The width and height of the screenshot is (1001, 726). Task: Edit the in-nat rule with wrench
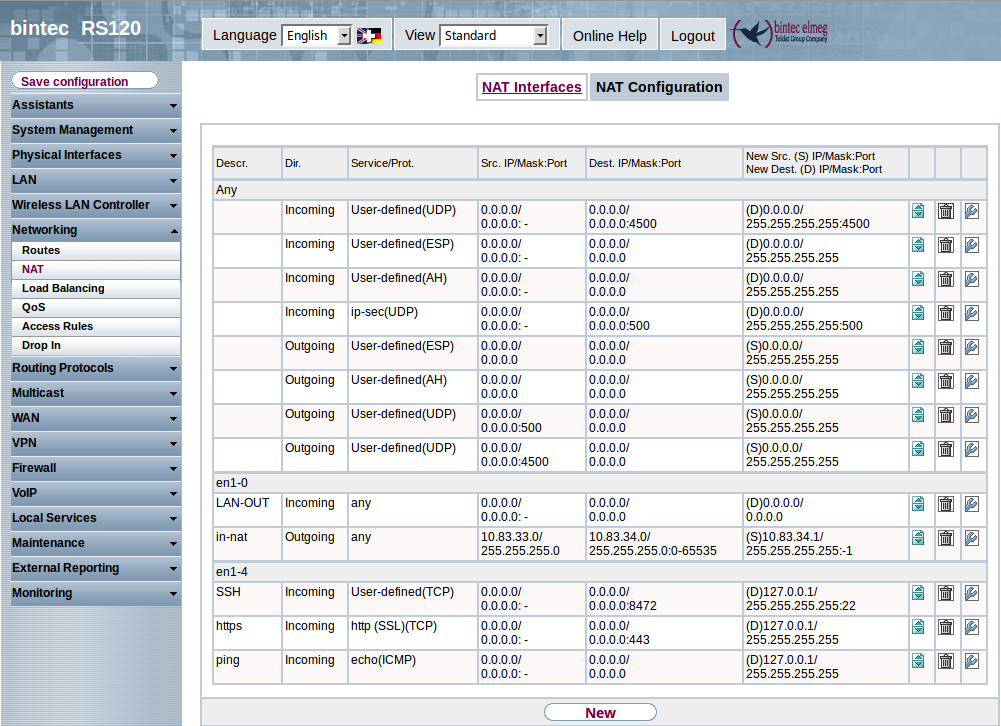[971, 538]
